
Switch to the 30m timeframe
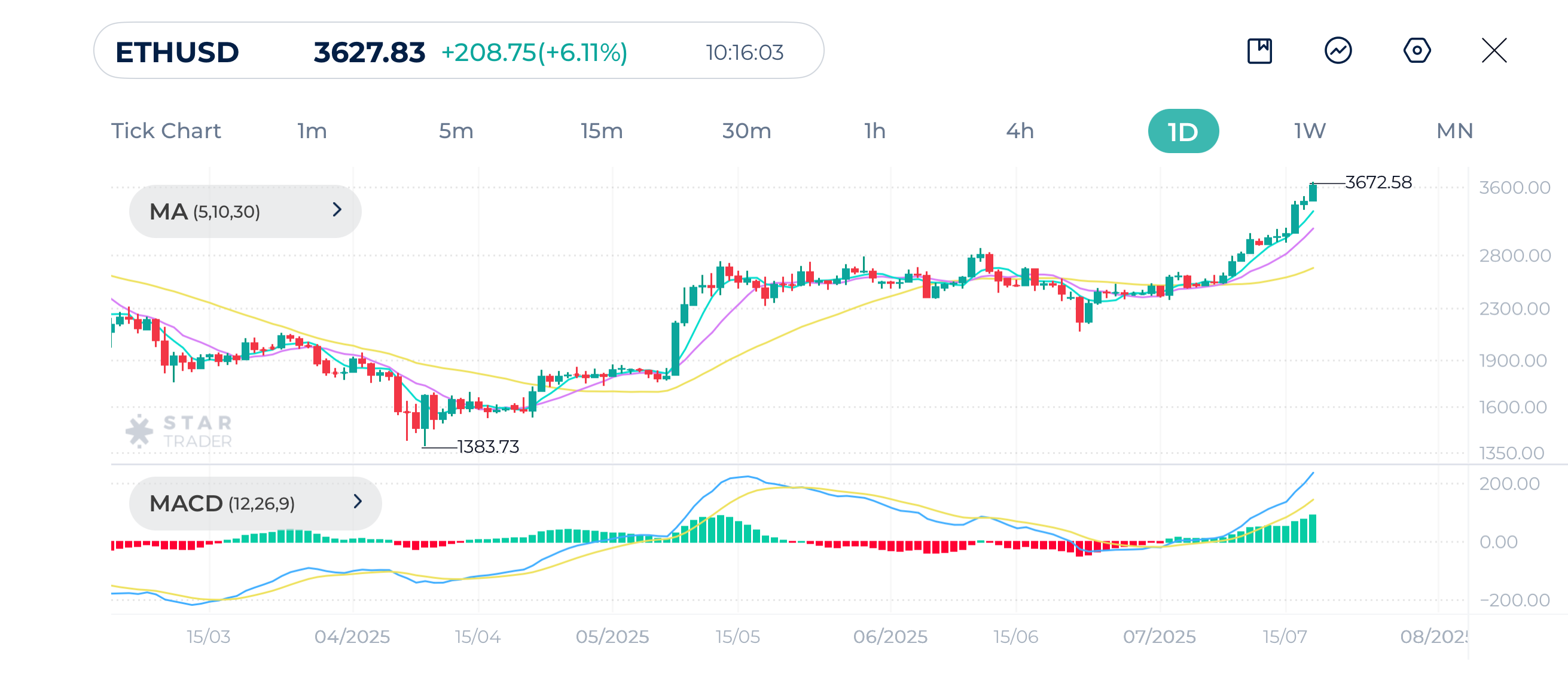coord(749,130)
